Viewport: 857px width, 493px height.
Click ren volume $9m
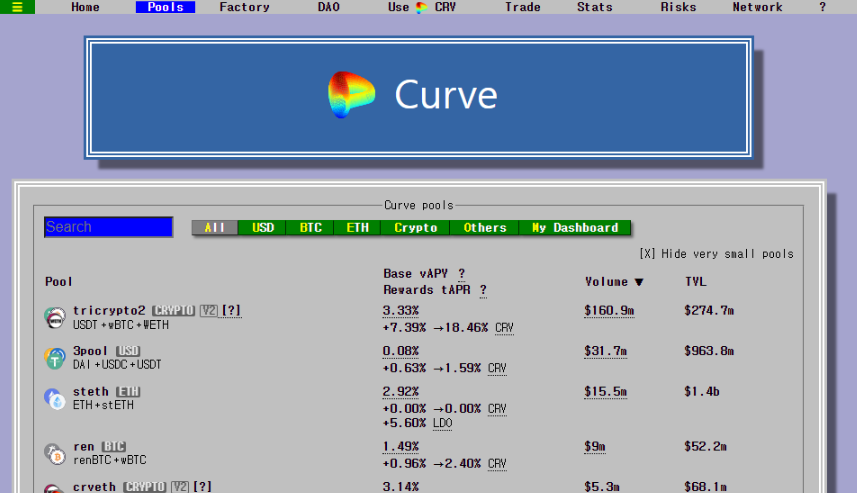pos(595,447)
